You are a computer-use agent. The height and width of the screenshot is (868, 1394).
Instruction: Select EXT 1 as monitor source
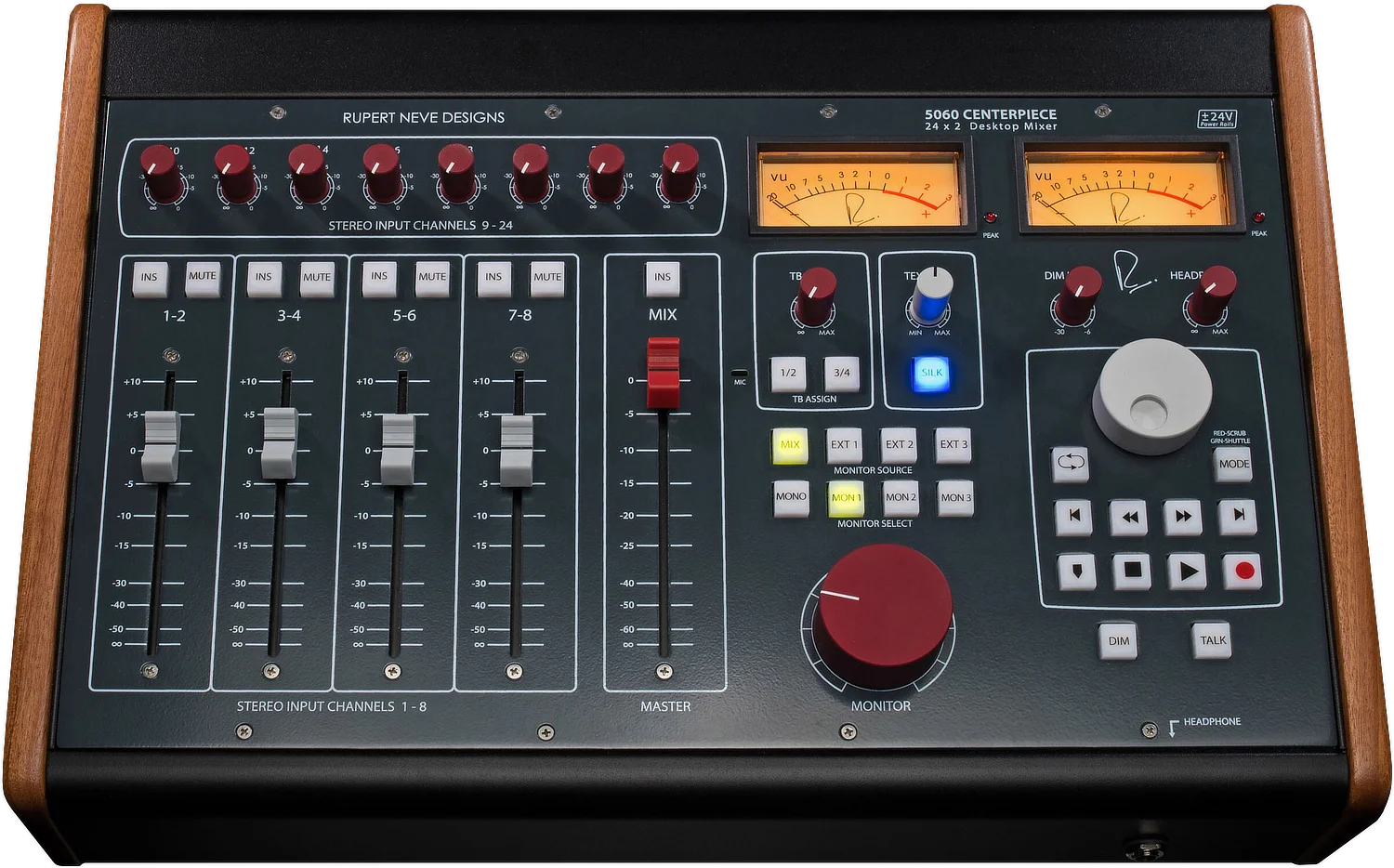coord(844,446)
